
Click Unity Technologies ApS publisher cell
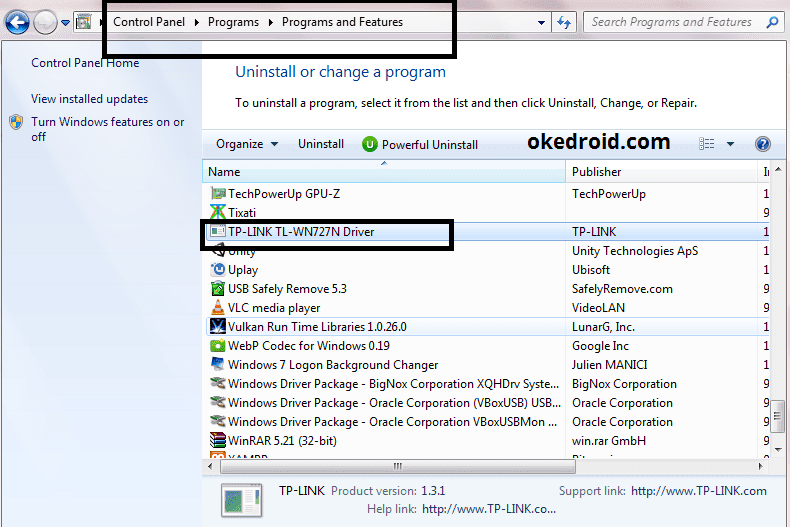pos(635,251)
